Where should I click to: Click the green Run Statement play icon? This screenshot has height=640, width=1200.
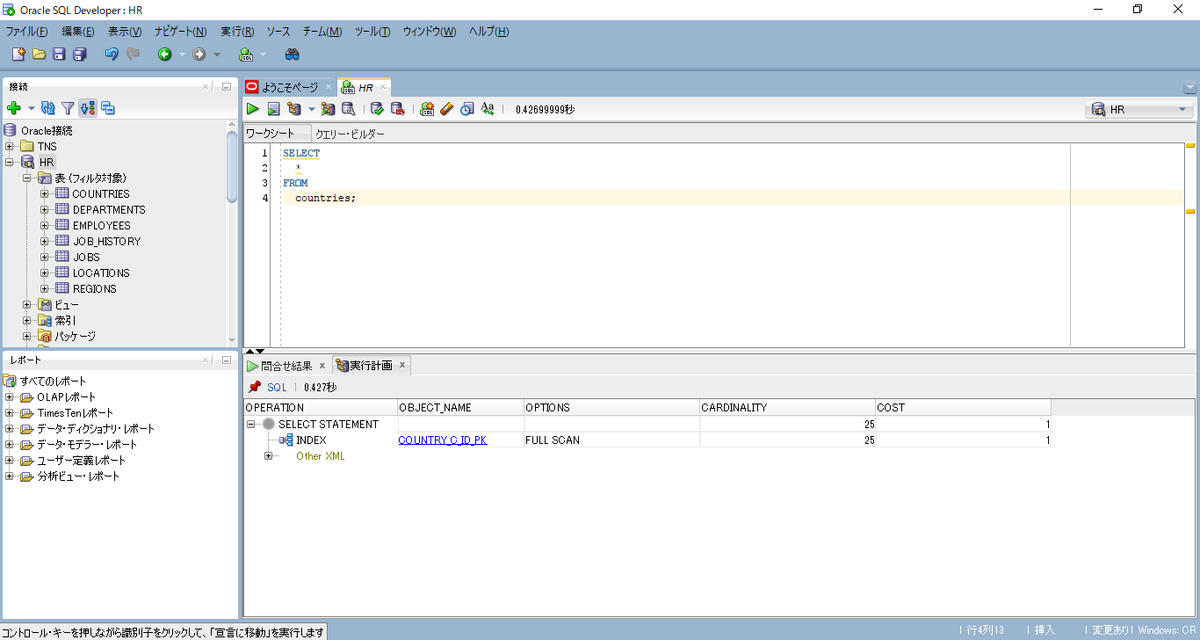253,109
